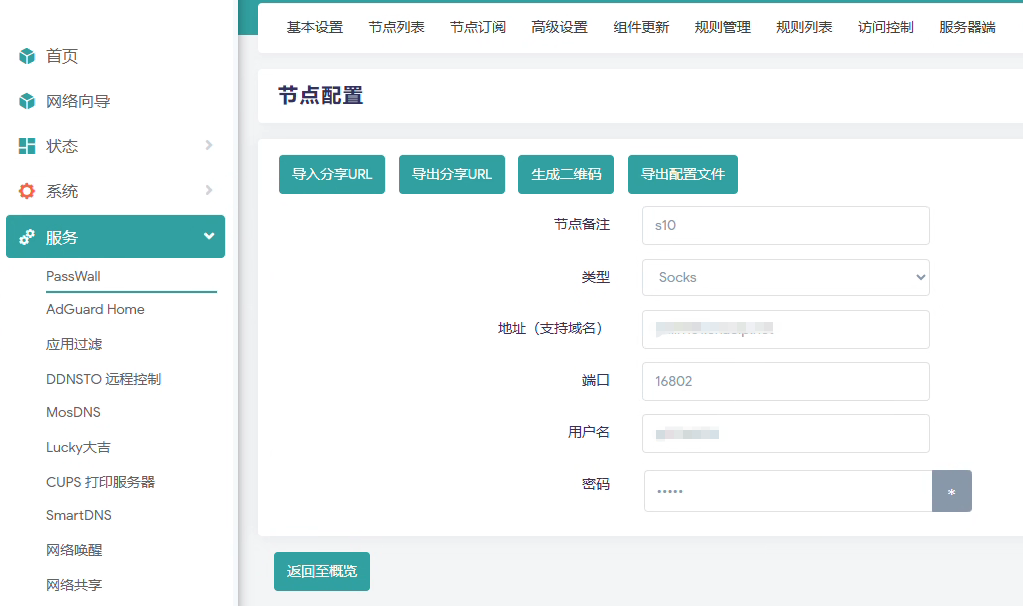Click the 系统 gear icon

(x=27, y=191)
